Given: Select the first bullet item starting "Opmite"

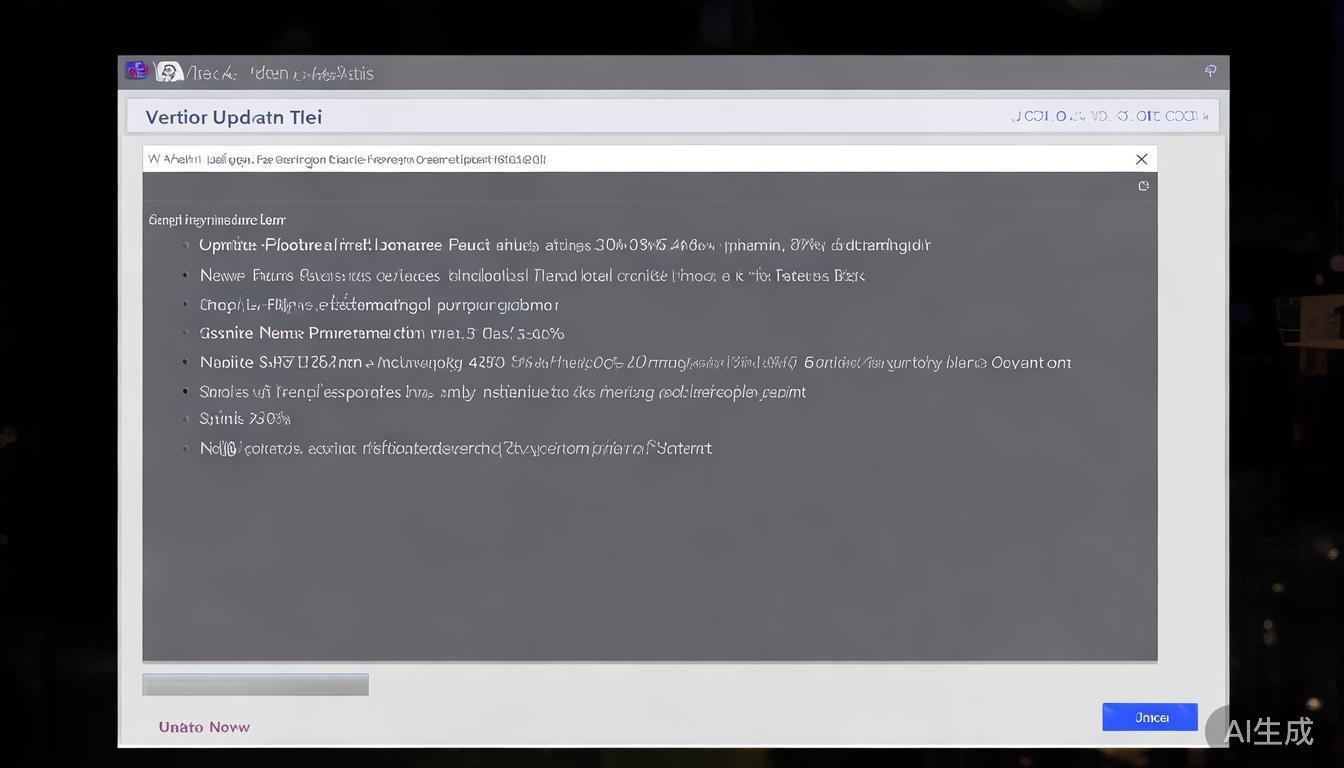Looking at the screenshot, I should (x=564, y=245).
